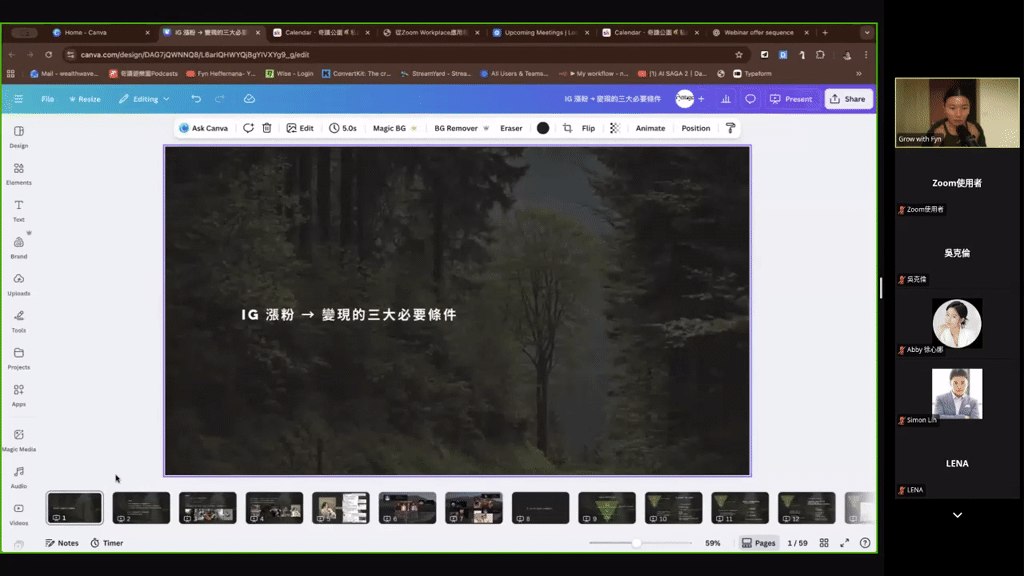Toggle the Notes panel at the bottom
The image size is (1024, 576).
[x=62, y=542]
